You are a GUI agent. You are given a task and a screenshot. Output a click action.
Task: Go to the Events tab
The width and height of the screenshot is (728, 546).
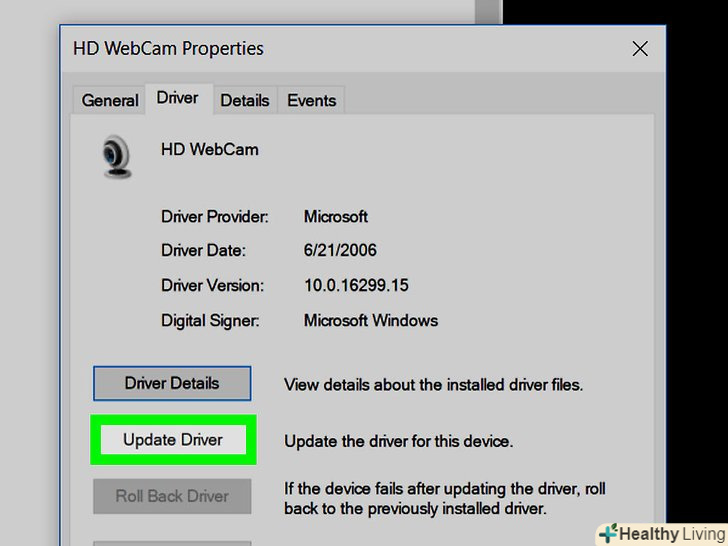point(311,100)
